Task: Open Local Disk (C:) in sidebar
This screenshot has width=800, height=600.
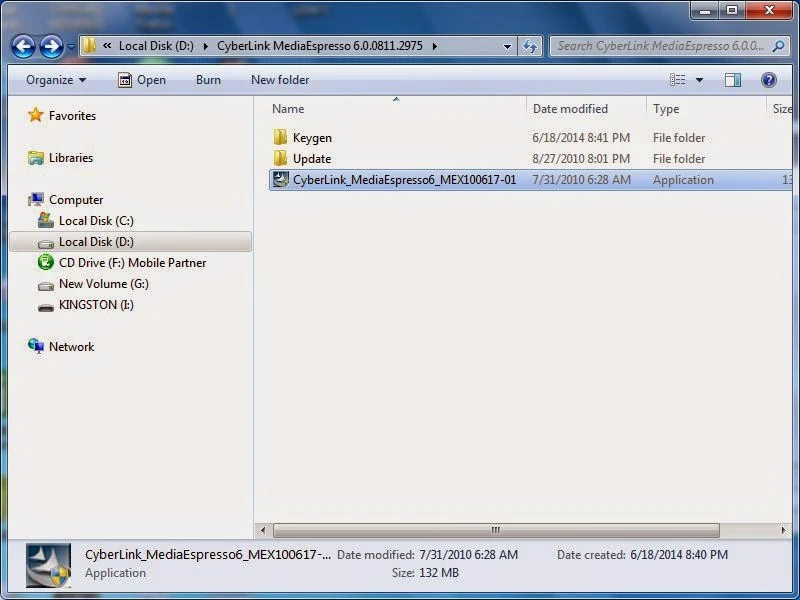Action: 96,220
